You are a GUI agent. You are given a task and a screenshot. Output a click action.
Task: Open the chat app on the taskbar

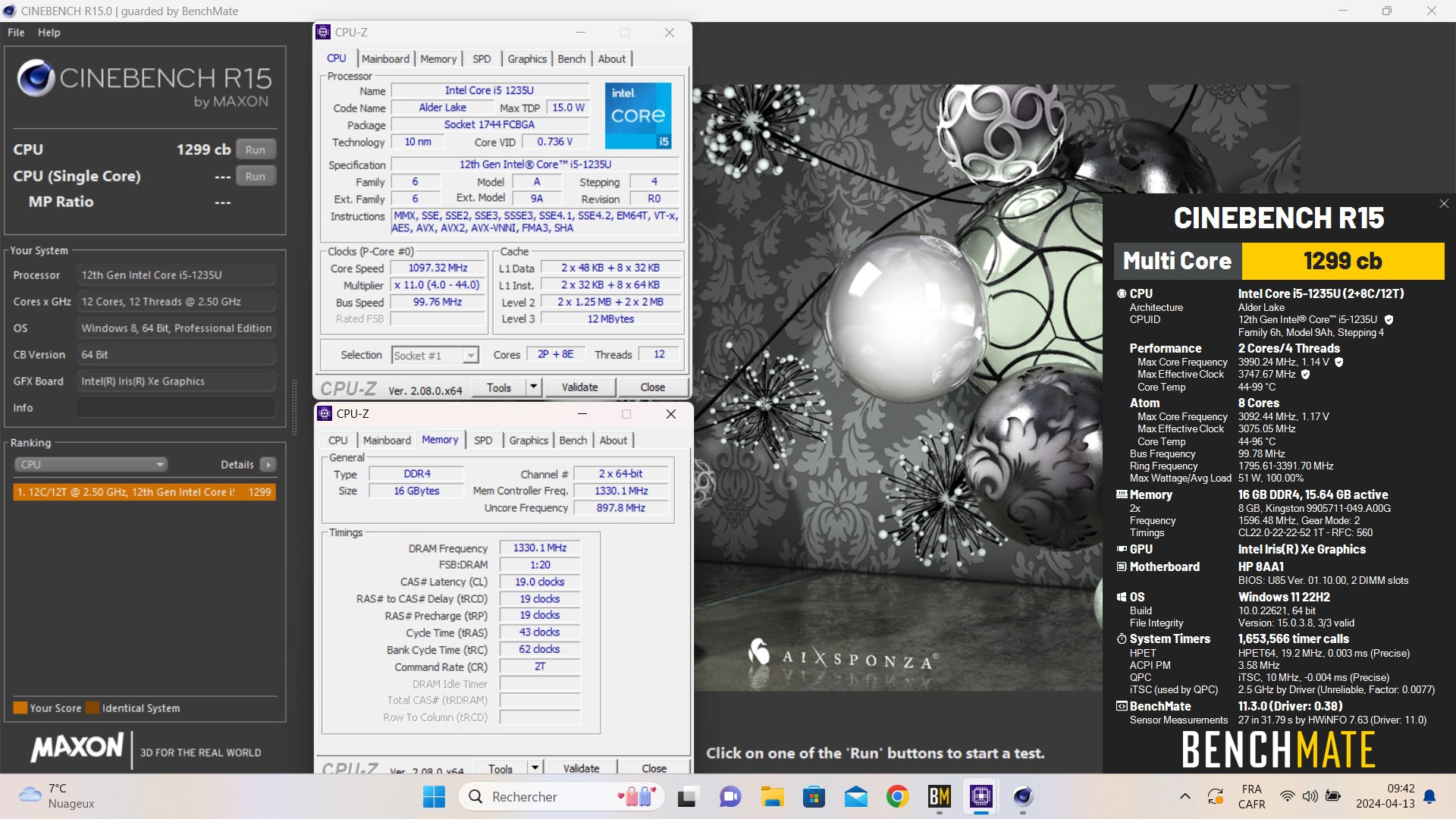click(730, 796)
